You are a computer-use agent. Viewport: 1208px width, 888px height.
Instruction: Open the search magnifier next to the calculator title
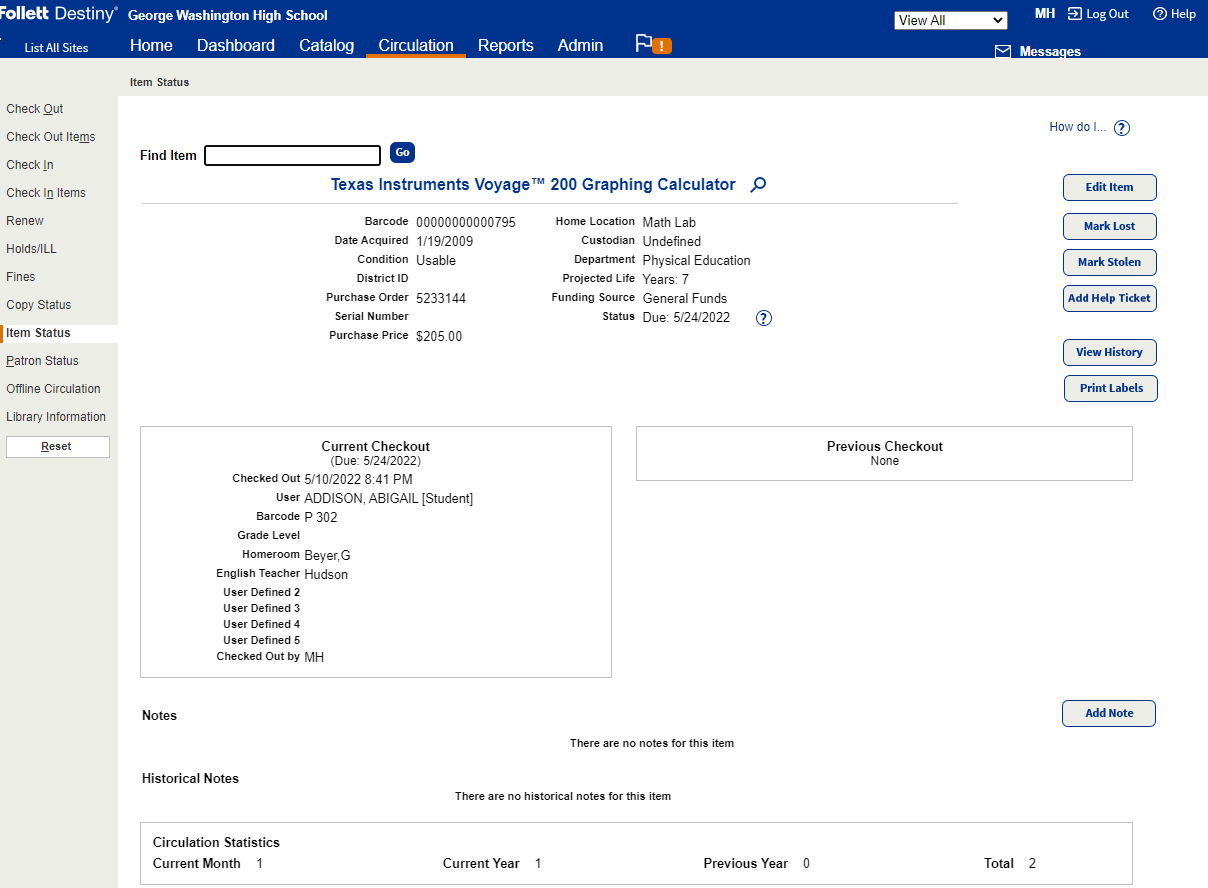tap(757, 185)
